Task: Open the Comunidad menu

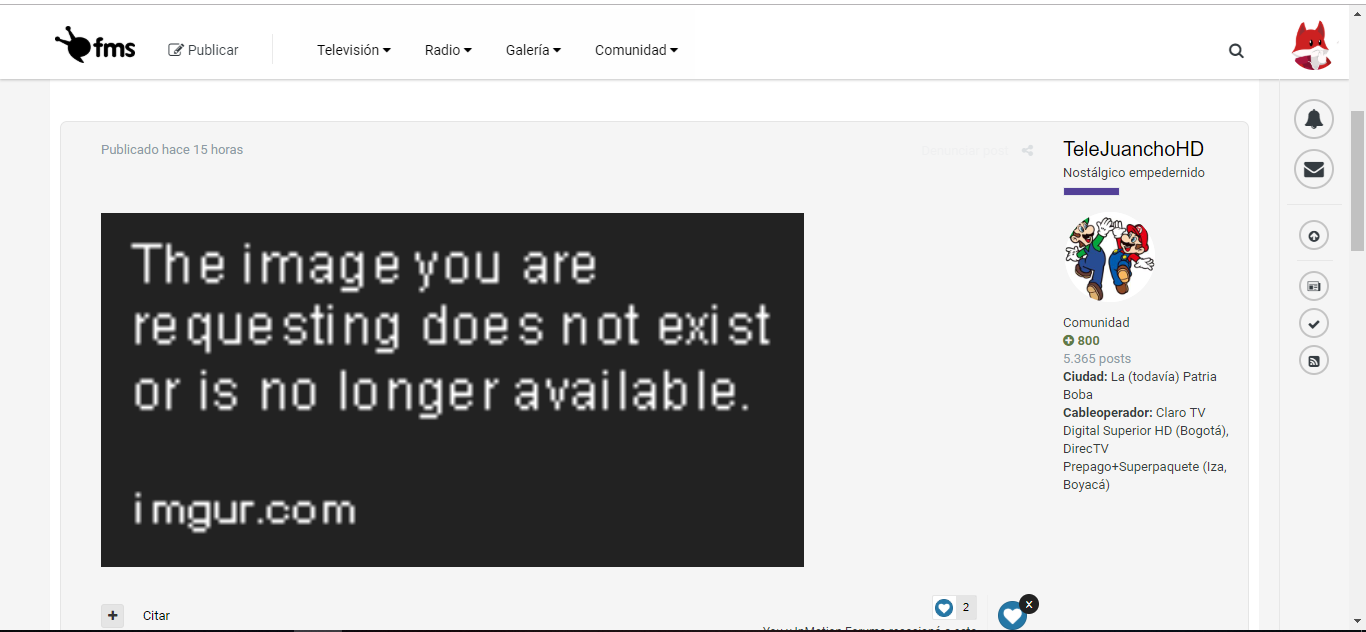Action: coord(636,50)
